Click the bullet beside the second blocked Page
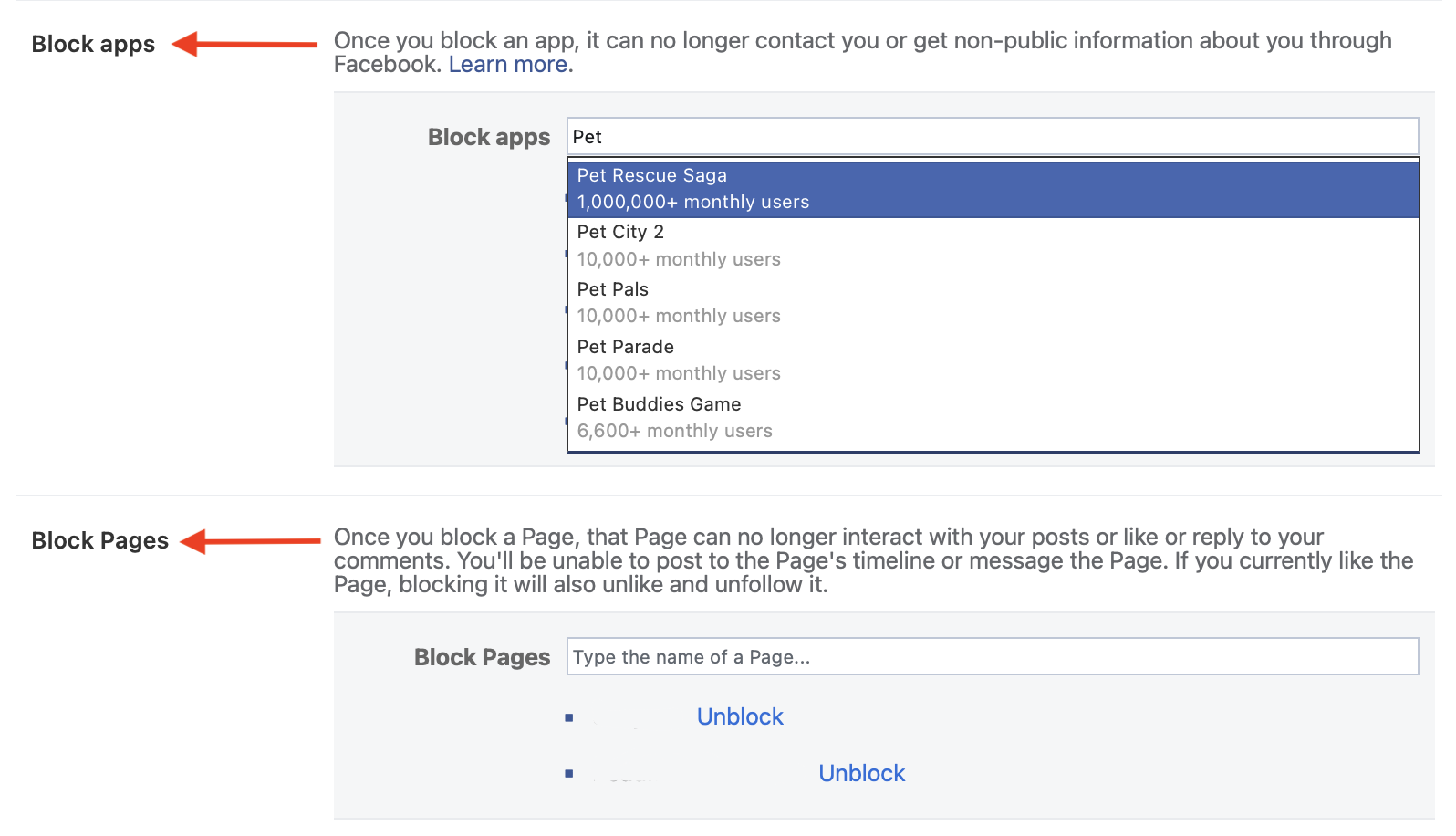The height and width of the screenshot is (836, 1456). tap(569, 774)
